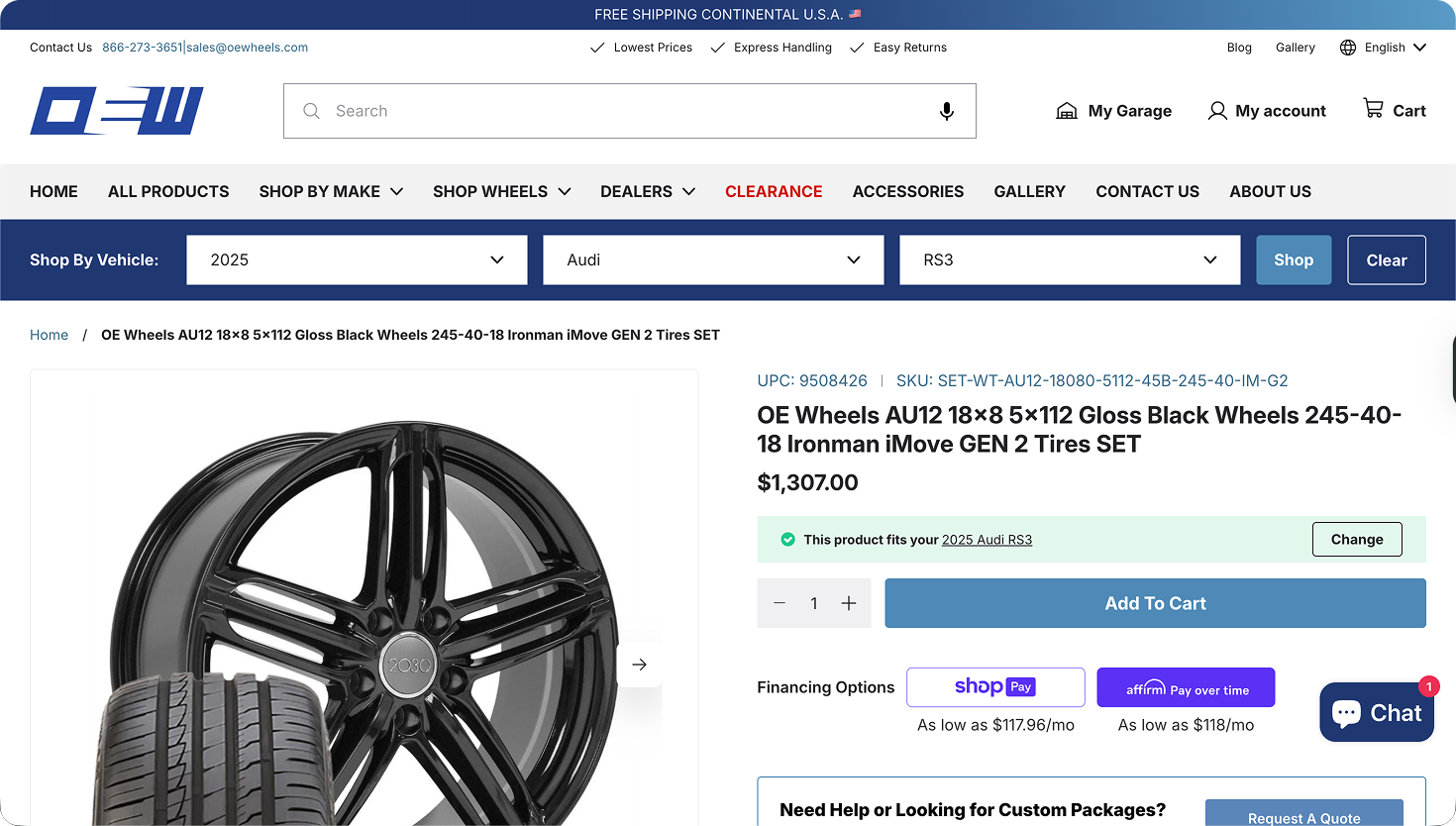Image resolution: width=1456 pixels, height=826 pixels.
Task: Increase quantity with the plus button
Action: 849,603
